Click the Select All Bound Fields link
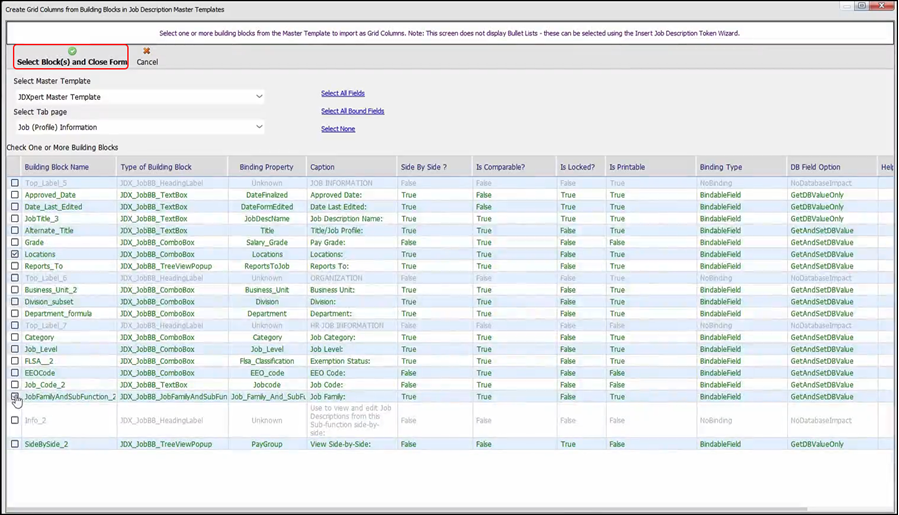Image resolution: width=899 pixels, height=515 pixels. point(352,111)
